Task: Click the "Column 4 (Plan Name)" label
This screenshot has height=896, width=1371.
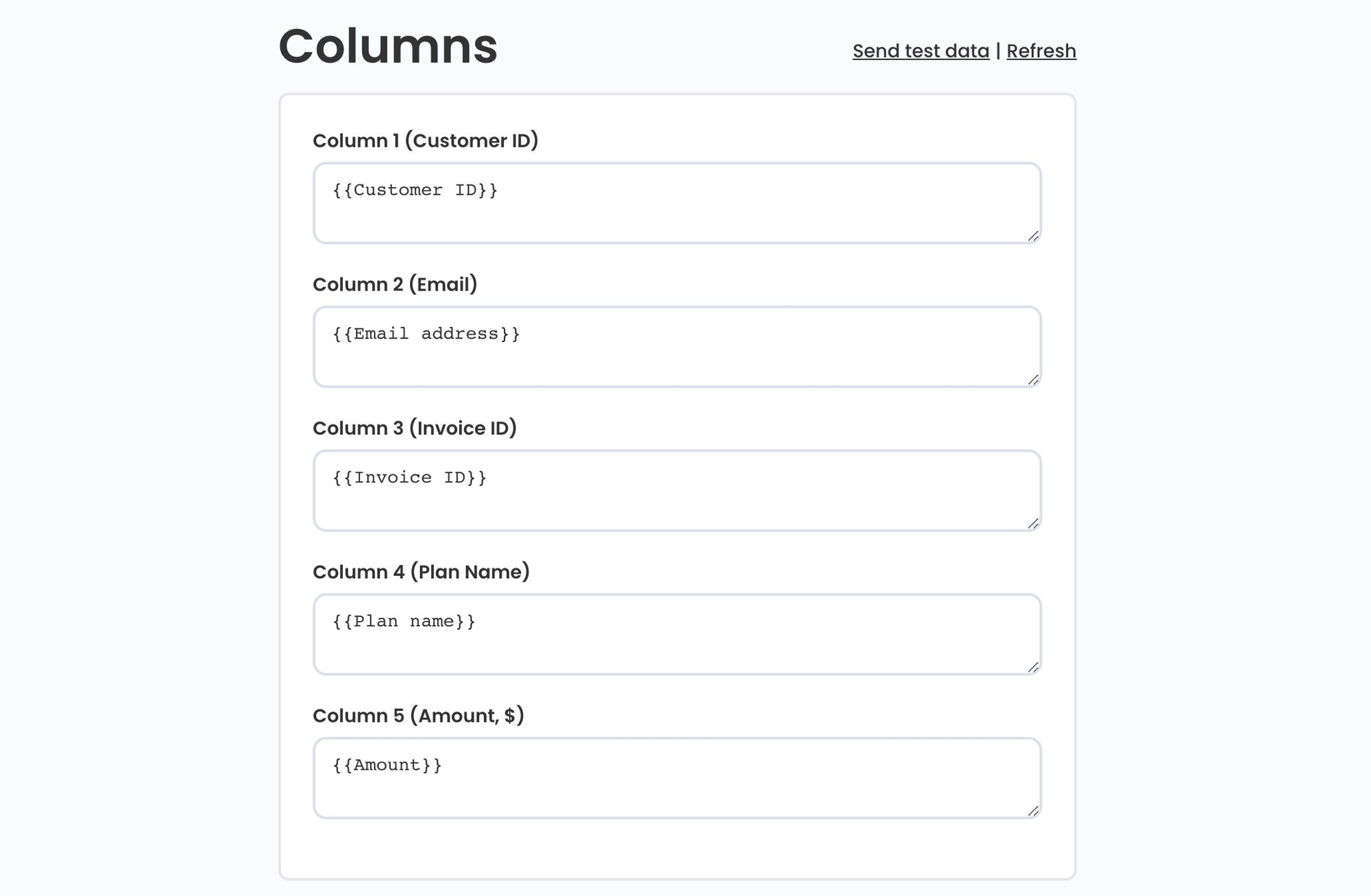Action: [421, 572]
